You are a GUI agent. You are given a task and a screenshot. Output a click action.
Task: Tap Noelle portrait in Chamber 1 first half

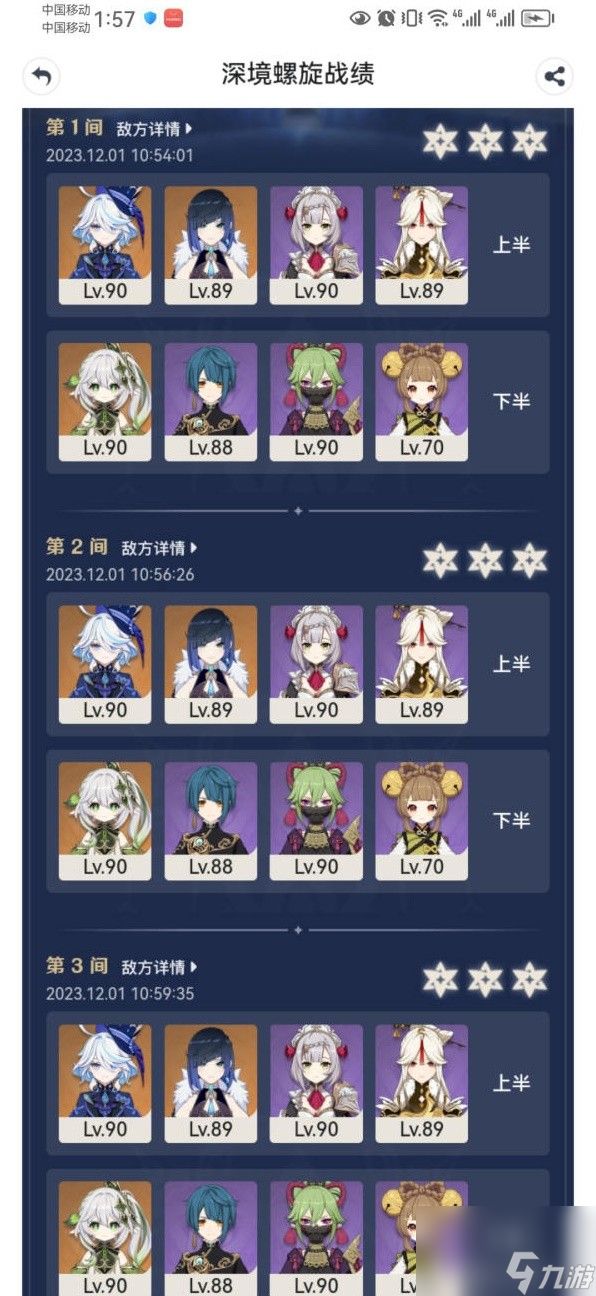[316, 245]
